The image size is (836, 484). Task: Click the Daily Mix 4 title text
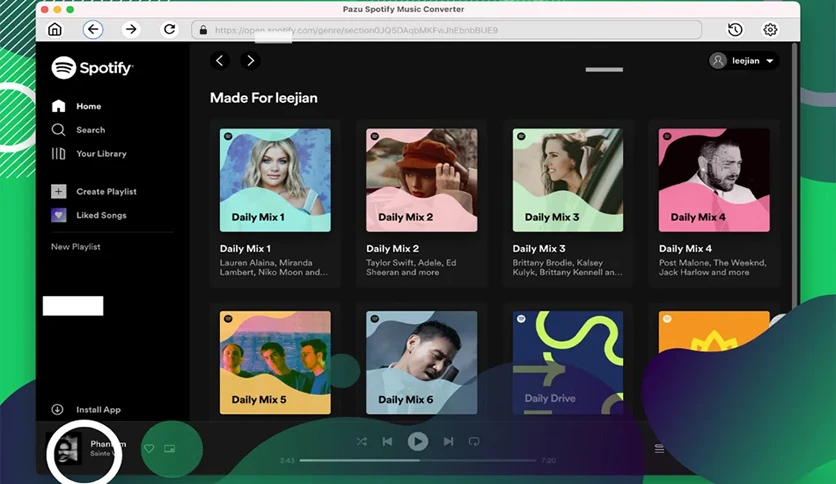click(685, 248)
